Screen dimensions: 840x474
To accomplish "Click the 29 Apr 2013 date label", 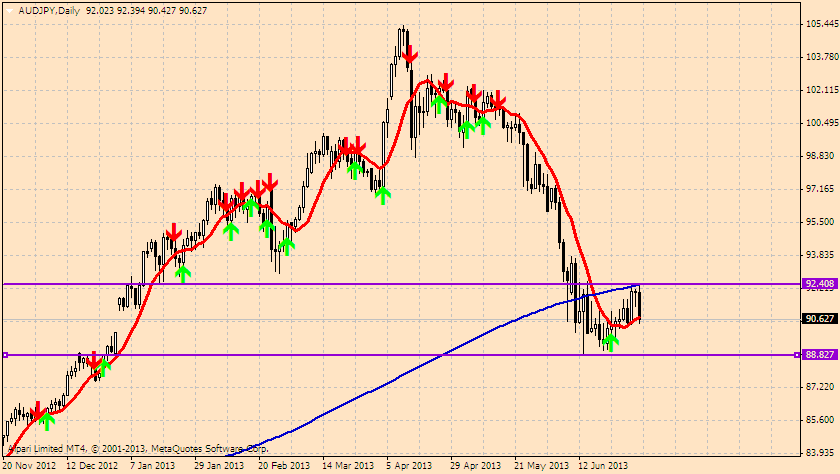I will 475,465.
